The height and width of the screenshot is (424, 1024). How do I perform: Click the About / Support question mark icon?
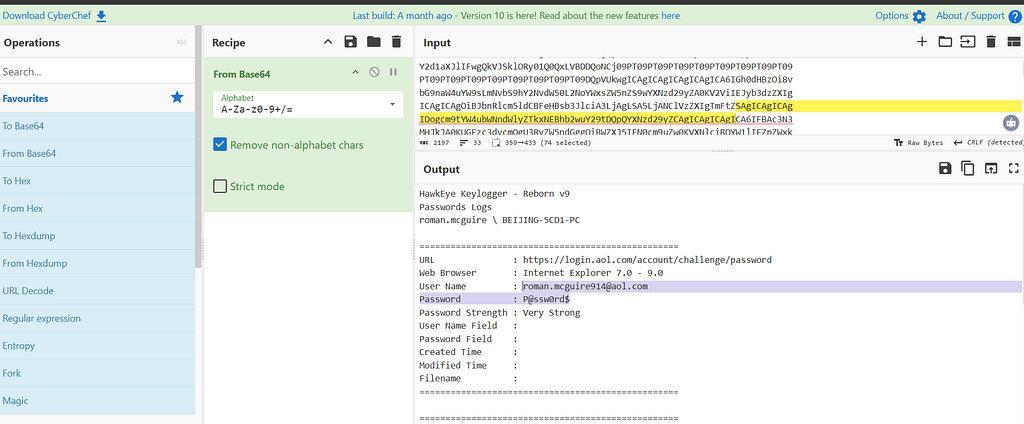1014,16
